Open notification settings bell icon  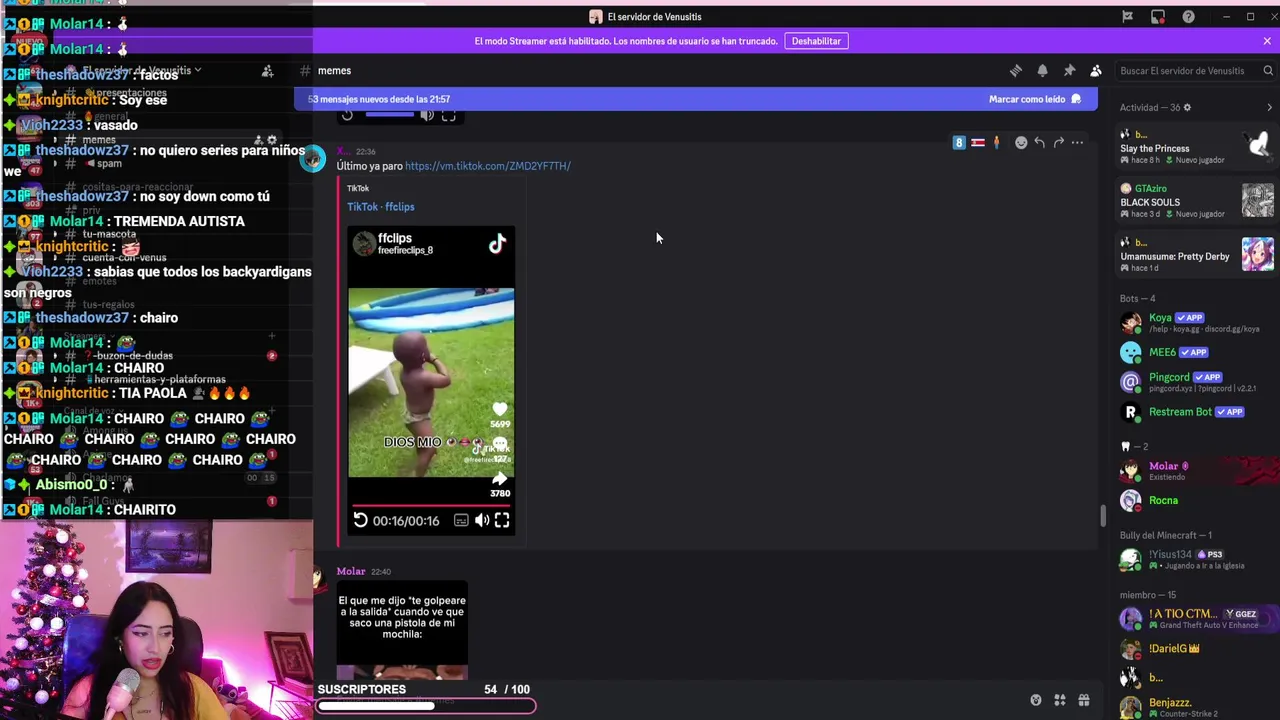(x=1042, y=71)
